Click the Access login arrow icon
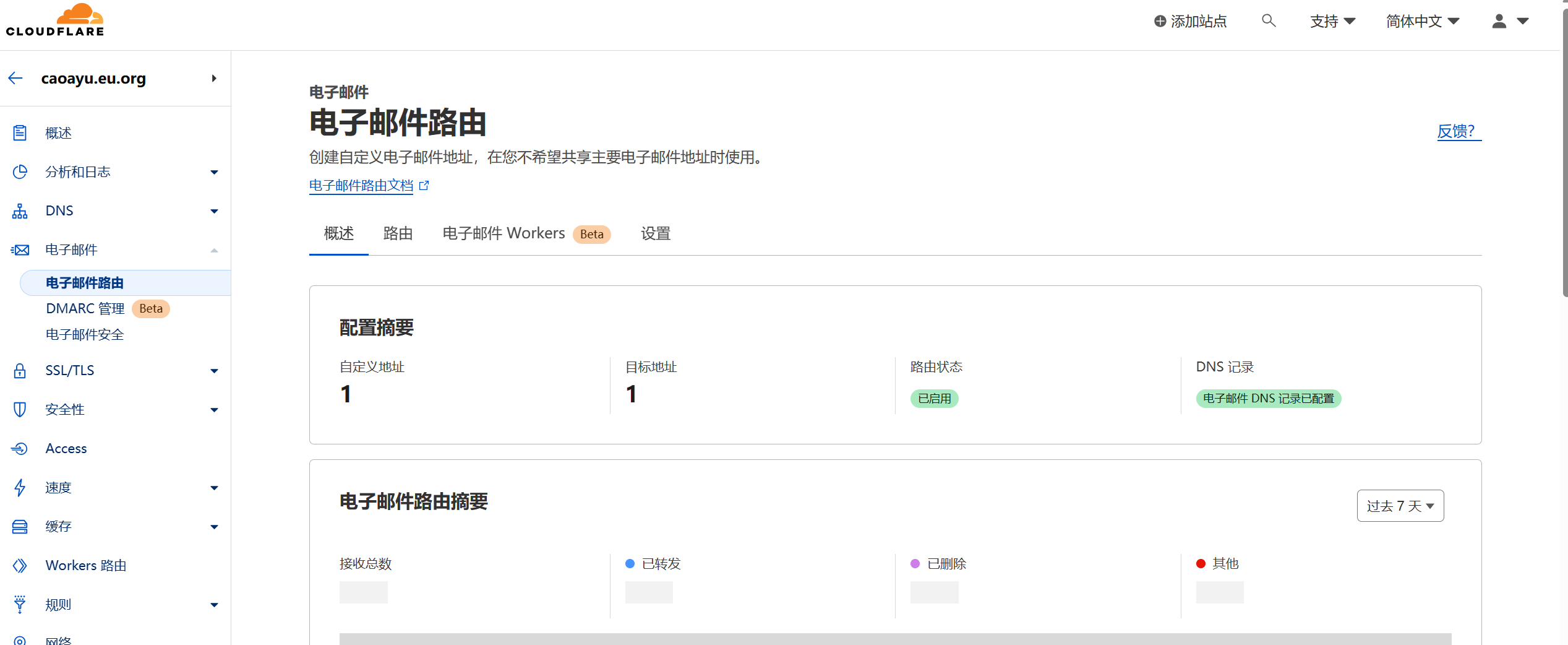Viewport: 1568px width, 645px height. [x=20, y=448]
